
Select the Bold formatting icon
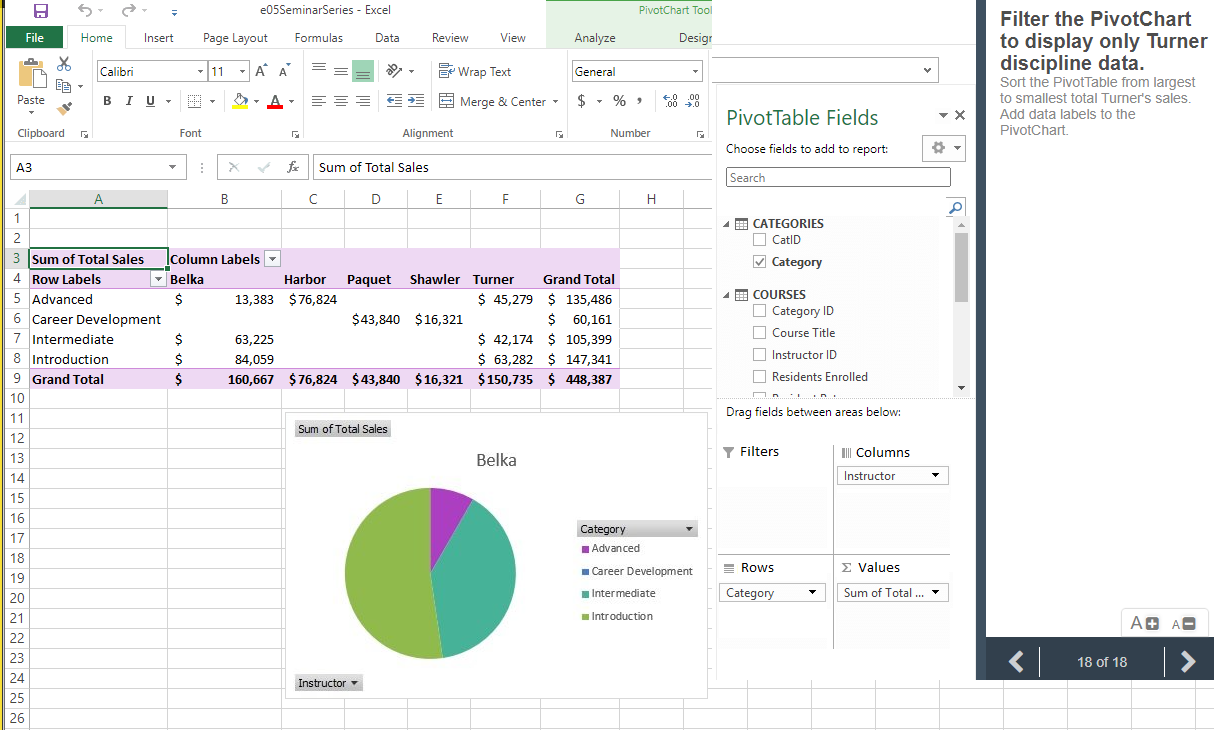pos(107,100)
